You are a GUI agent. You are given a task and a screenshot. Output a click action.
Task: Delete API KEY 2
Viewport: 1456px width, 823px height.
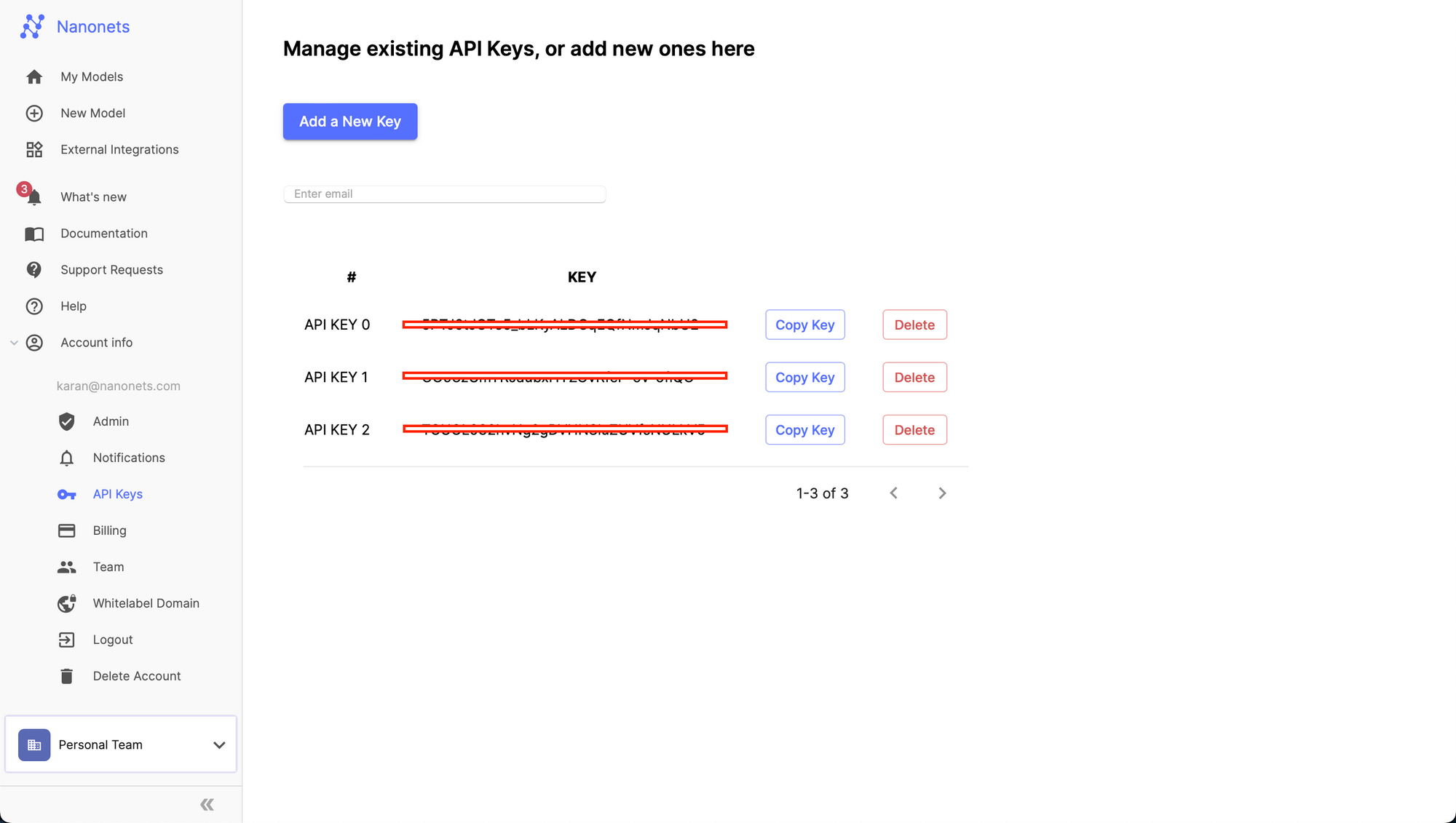tap(914, 429)
